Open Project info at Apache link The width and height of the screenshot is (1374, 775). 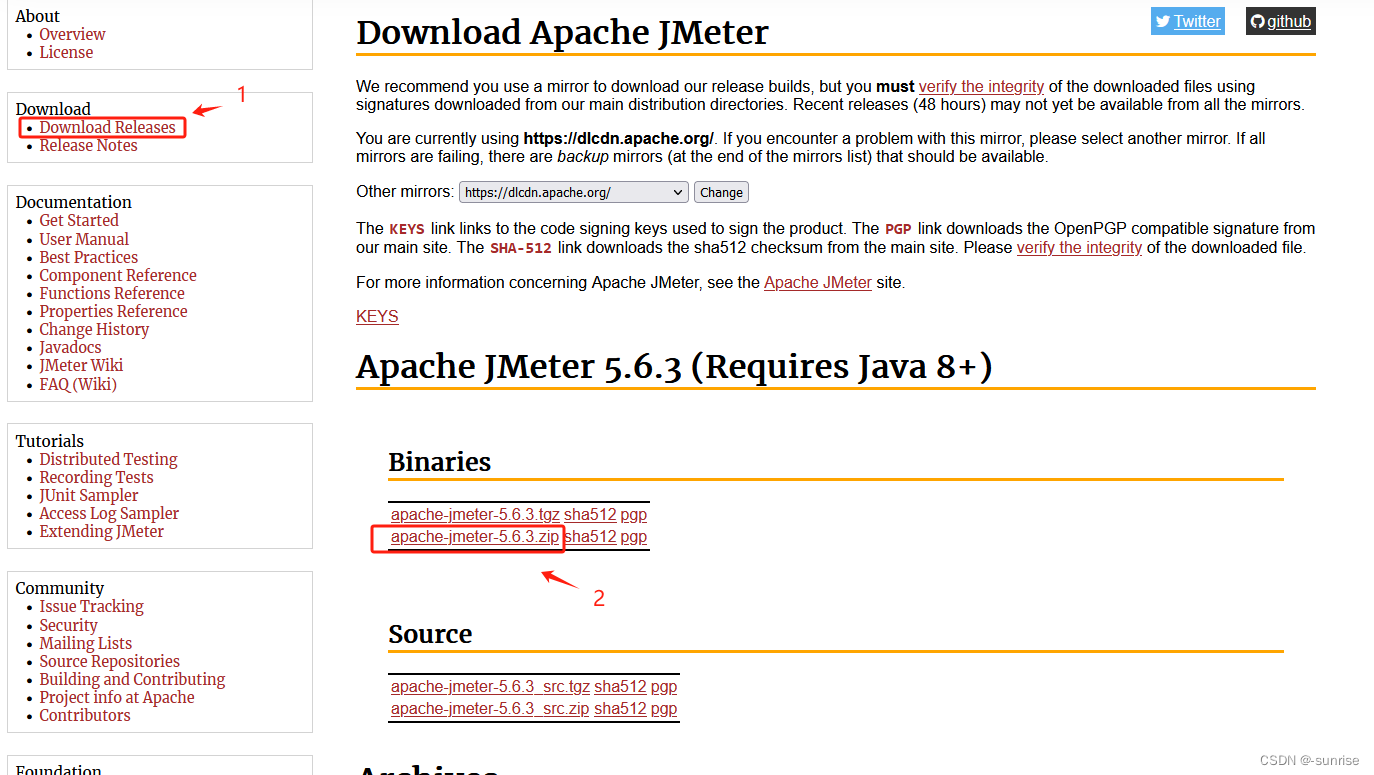tap(117, 697)
